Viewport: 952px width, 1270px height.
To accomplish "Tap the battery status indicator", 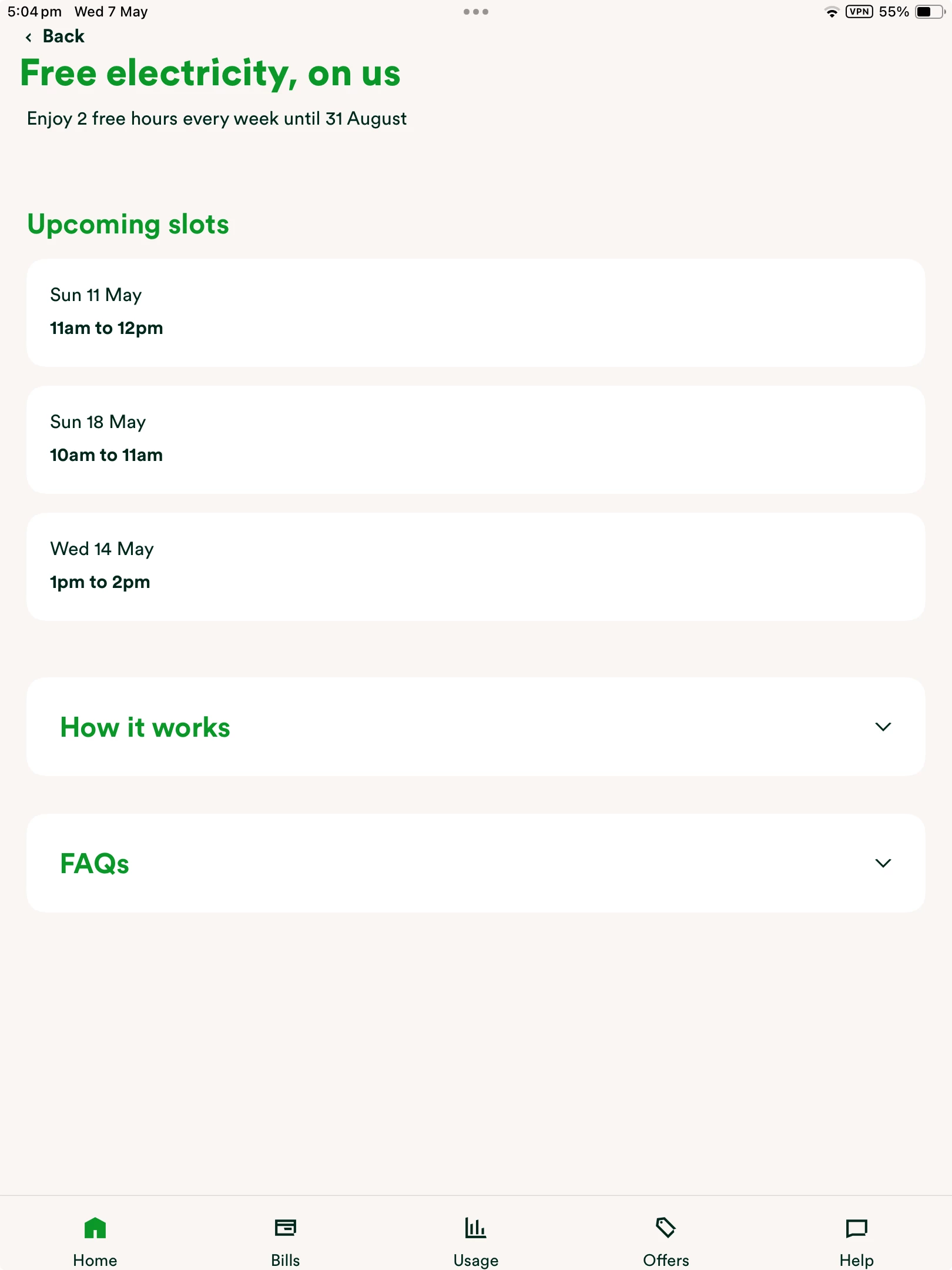I will tap(928, 12).
